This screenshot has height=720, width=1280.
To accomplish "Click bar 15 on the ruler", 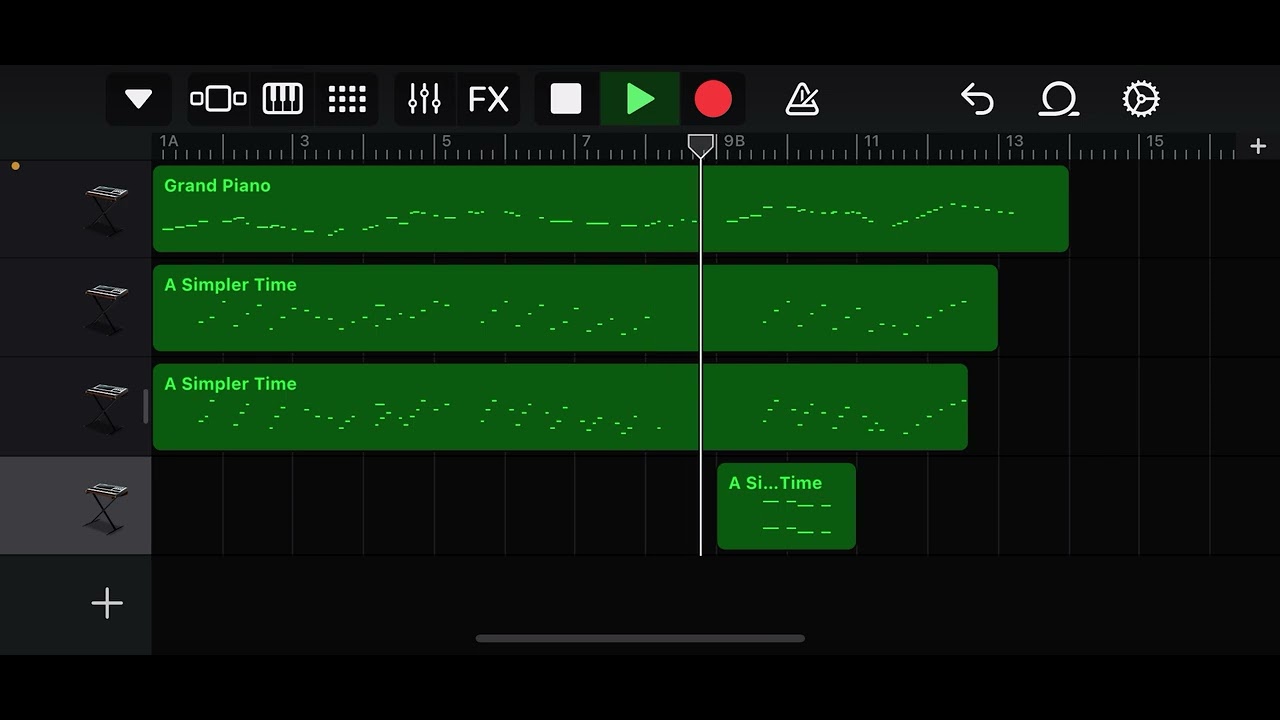I will pos(1154,141).
